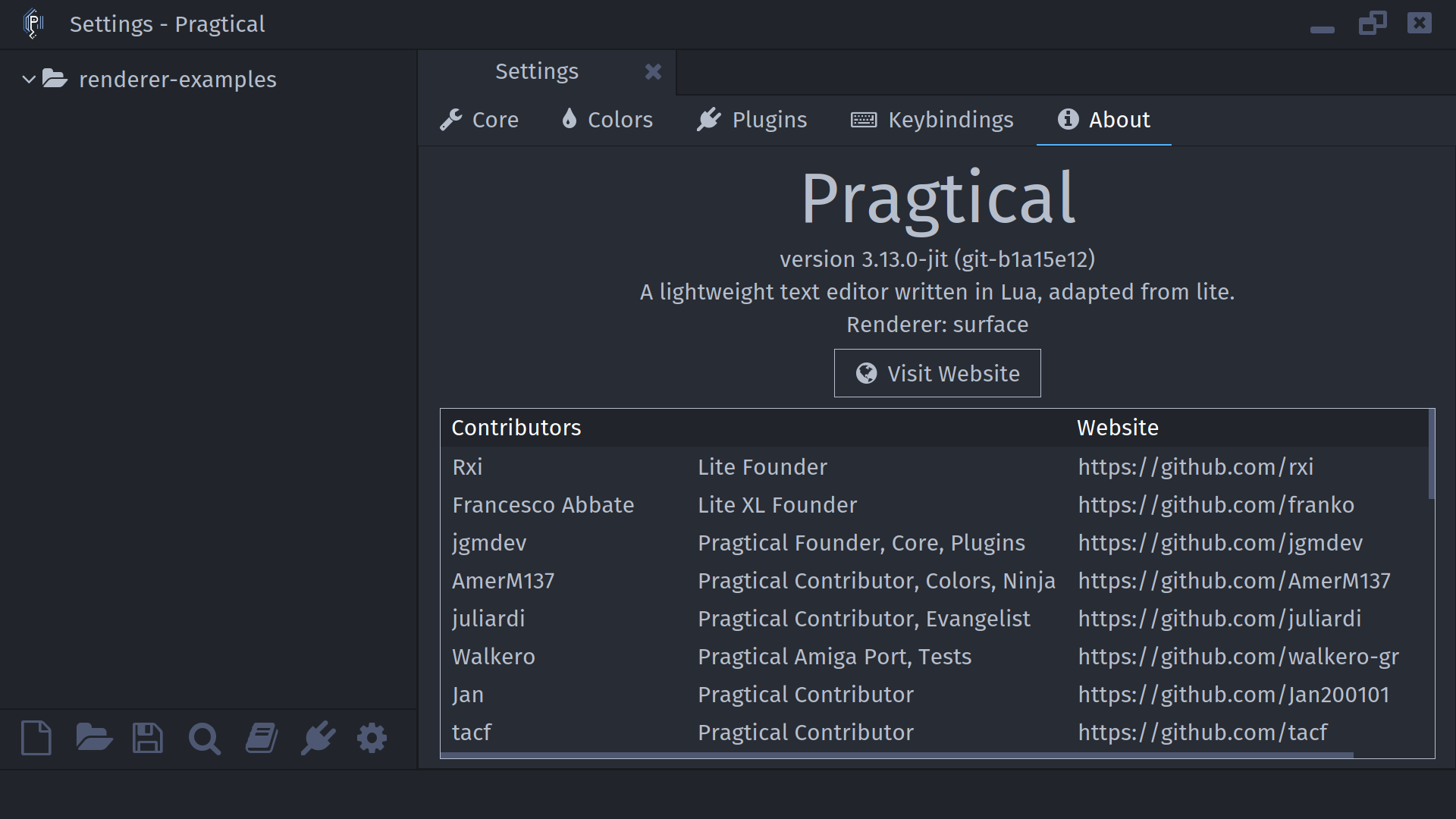1456x819 pixels.
Task: Switch to the Colors settings tab
Action: click(607, 120)
